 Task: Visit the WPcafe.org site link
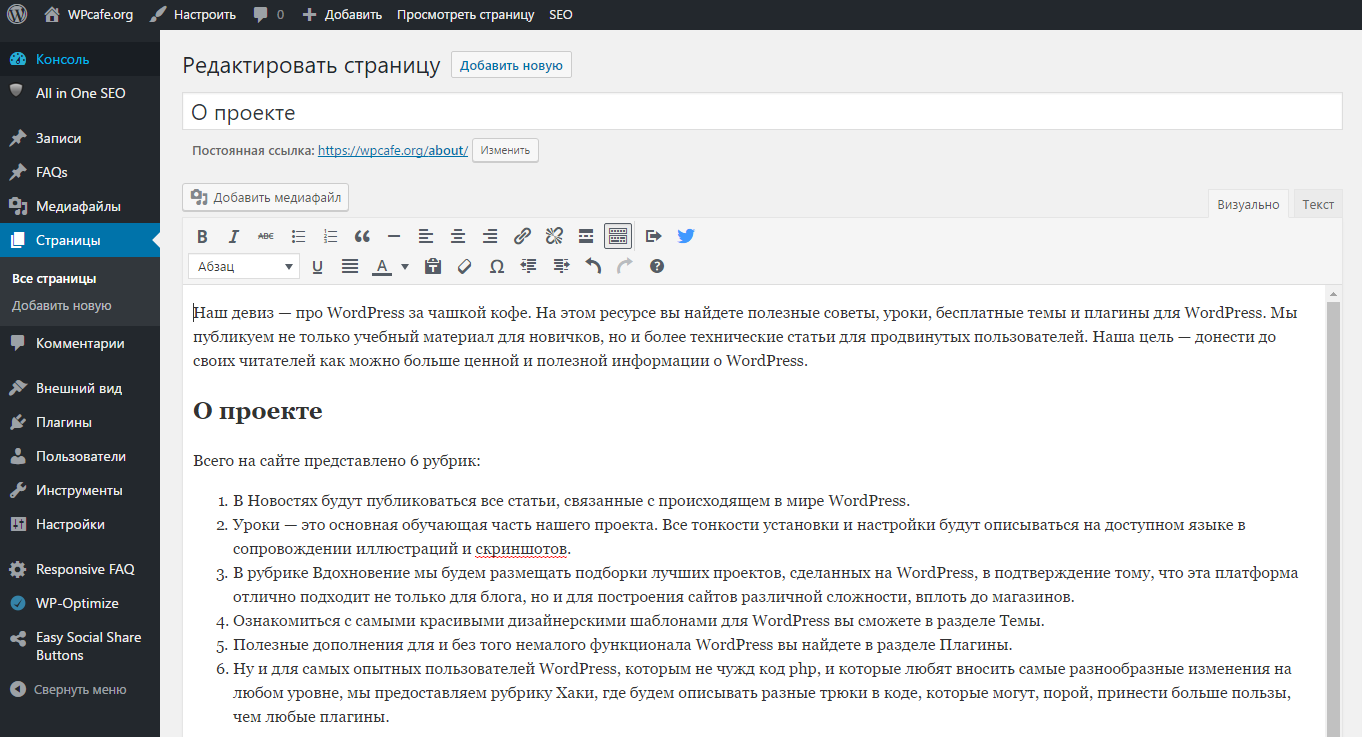[x=88, y=14]
